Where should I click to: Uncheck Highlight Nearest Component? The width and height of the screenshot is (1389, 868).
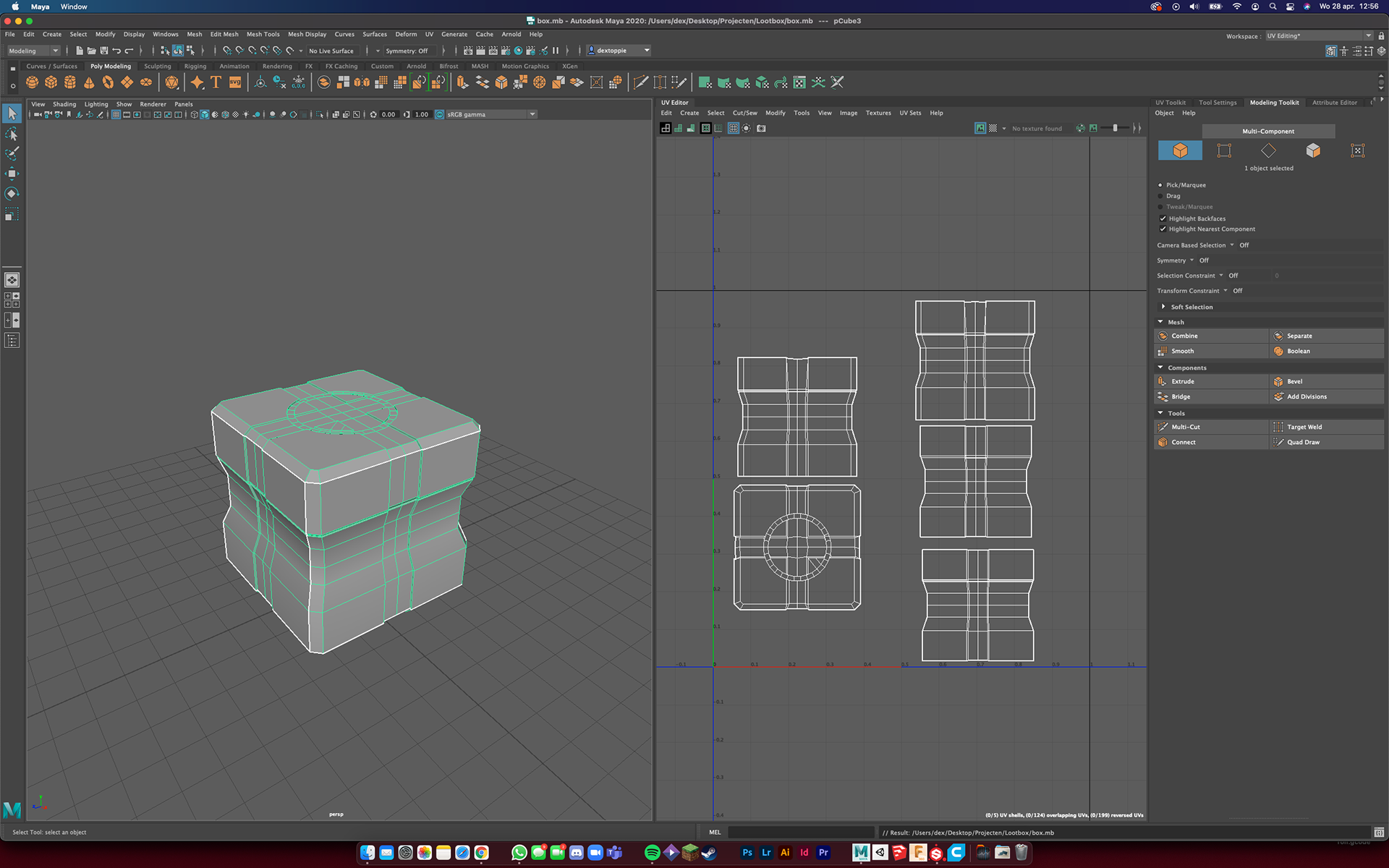tap(1163, 229)
